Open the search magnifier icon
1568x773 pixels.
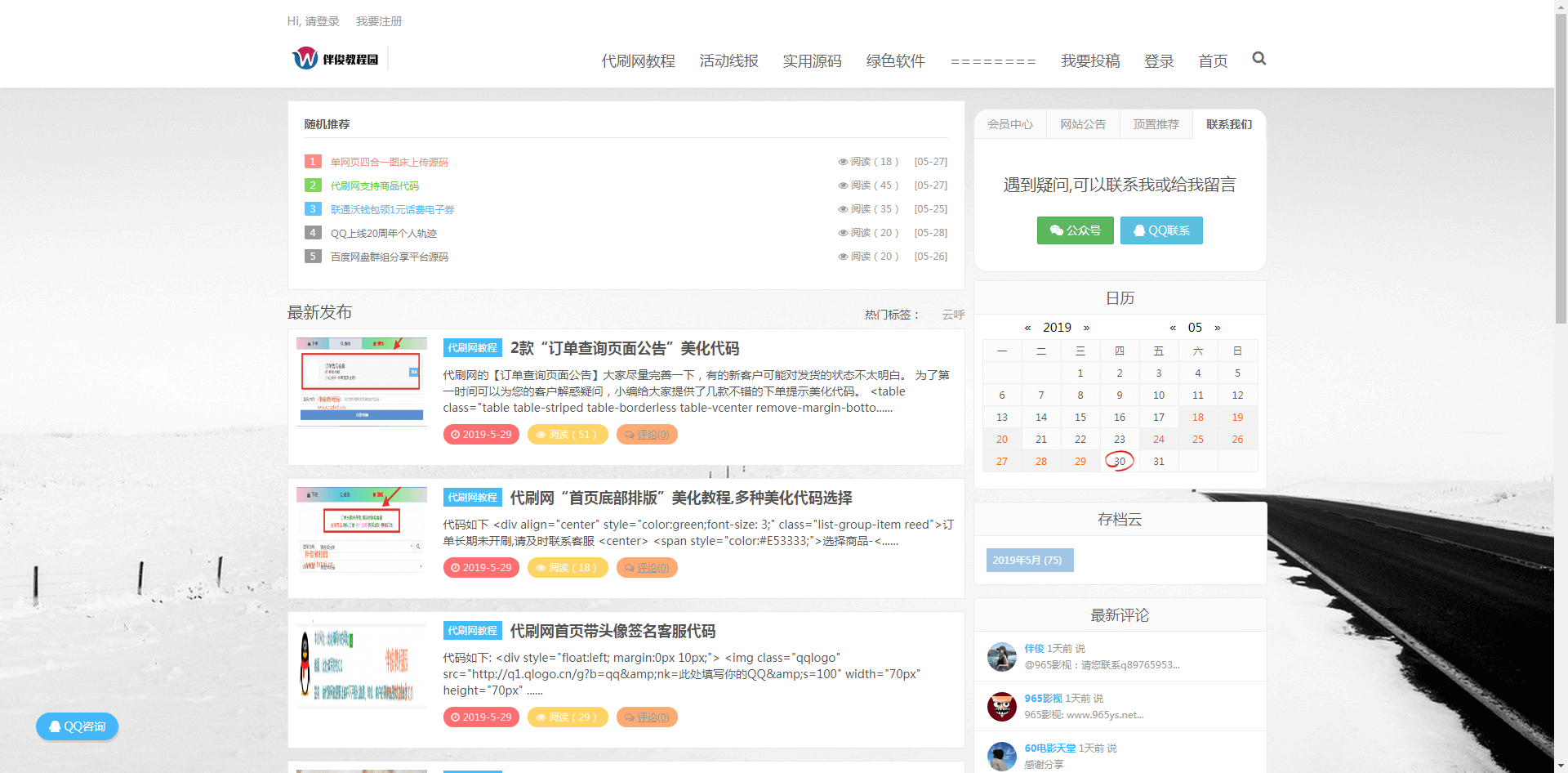(1258, 59)
